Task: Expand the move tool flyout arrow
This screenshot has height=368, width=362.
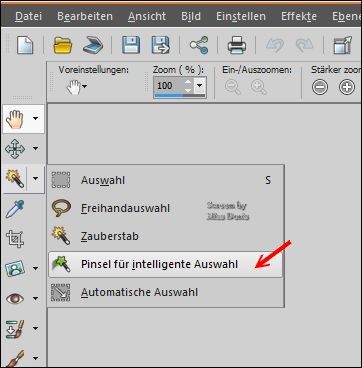Action: 36,148
